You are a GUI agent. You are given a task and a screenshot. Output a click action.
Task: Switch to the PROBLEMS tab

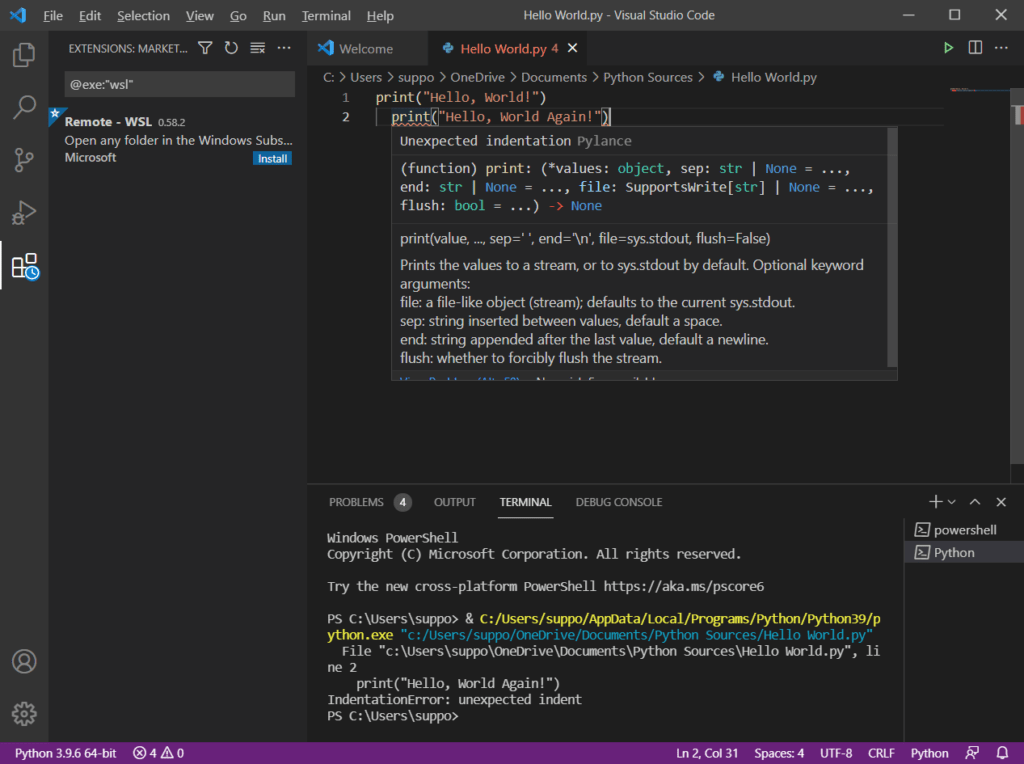tap(356, 502)
